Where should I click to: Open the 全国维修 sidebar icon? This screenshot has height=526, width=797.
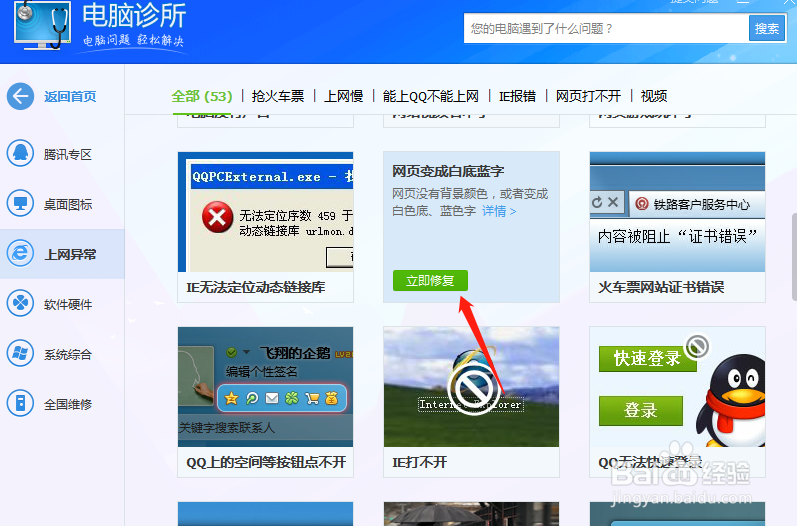pyautogui.click(x=20, y=403)
